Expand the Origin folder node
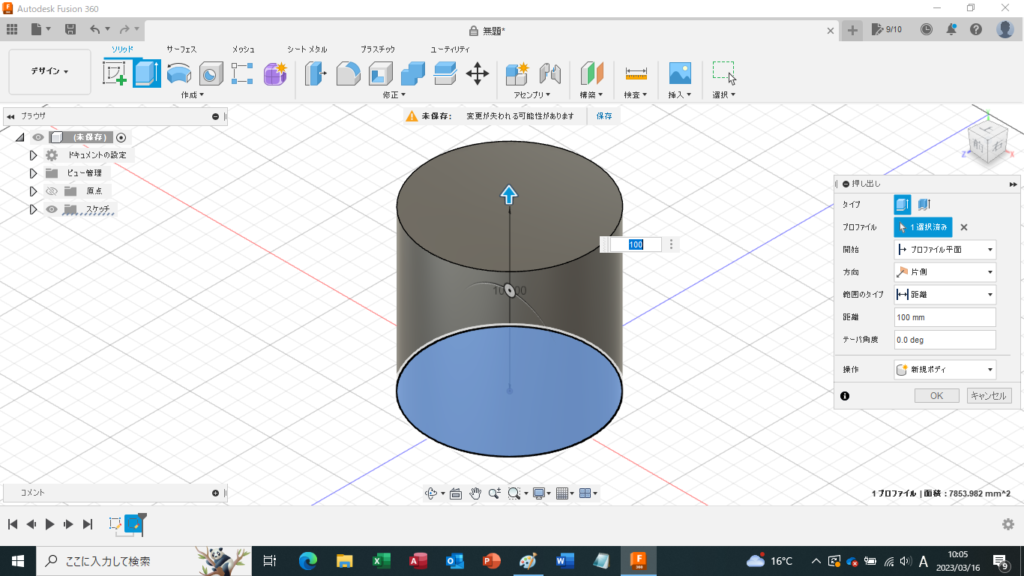 click(x=33, y=191)
